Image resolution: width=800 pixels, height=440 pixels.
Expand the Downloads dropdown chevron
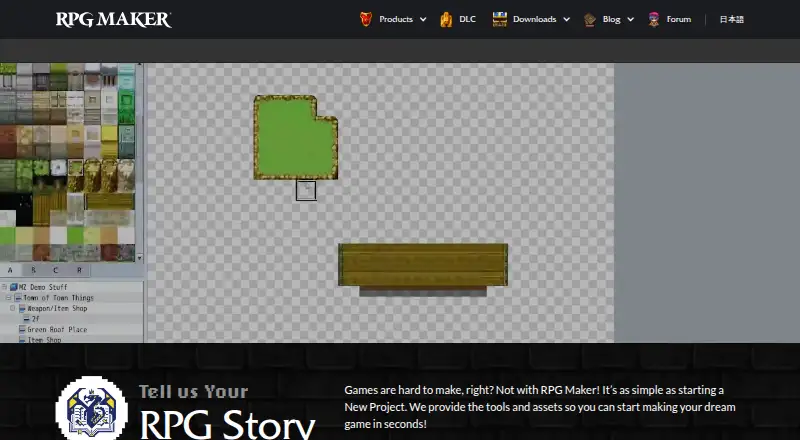566,19
